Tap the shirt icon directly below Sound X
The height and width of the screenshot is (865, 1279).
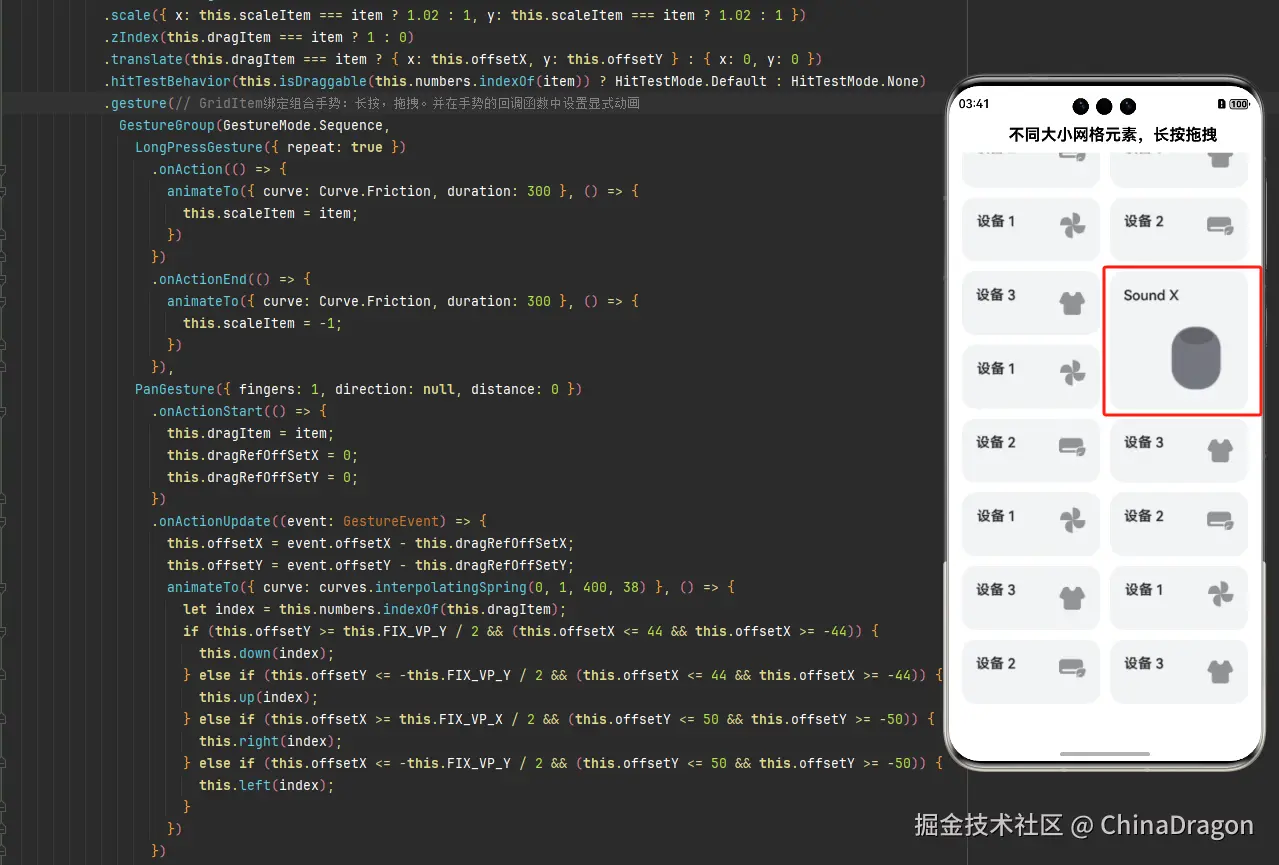click(1220, 450)
